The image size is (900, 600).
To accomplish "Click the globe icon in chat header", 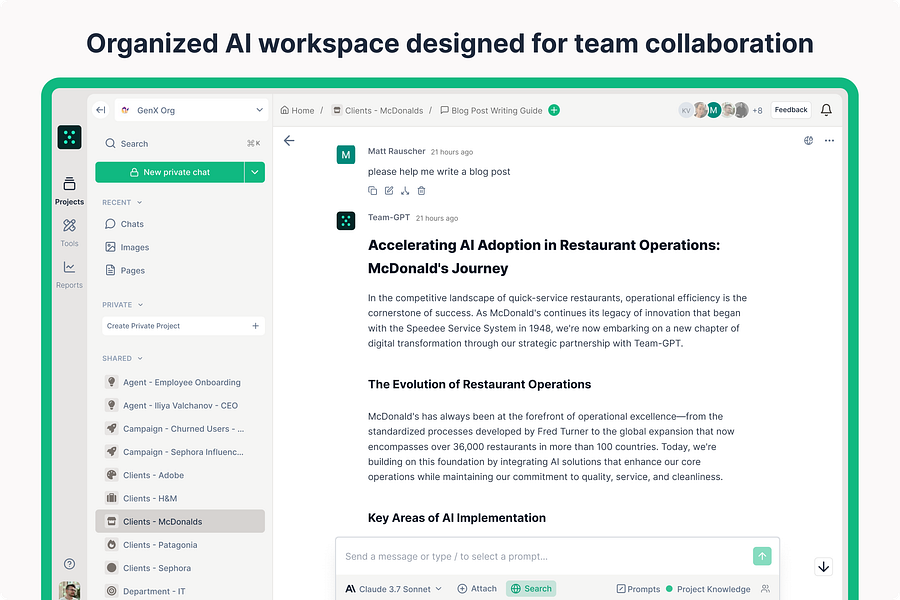I will click(809, 140).
